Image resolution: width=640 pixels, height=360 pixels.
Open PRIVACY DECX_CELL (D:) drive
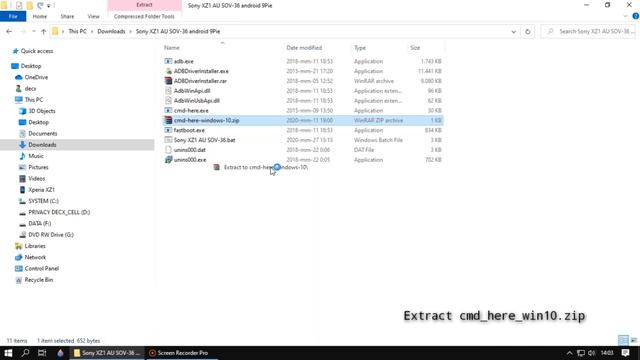click(59, 212)
